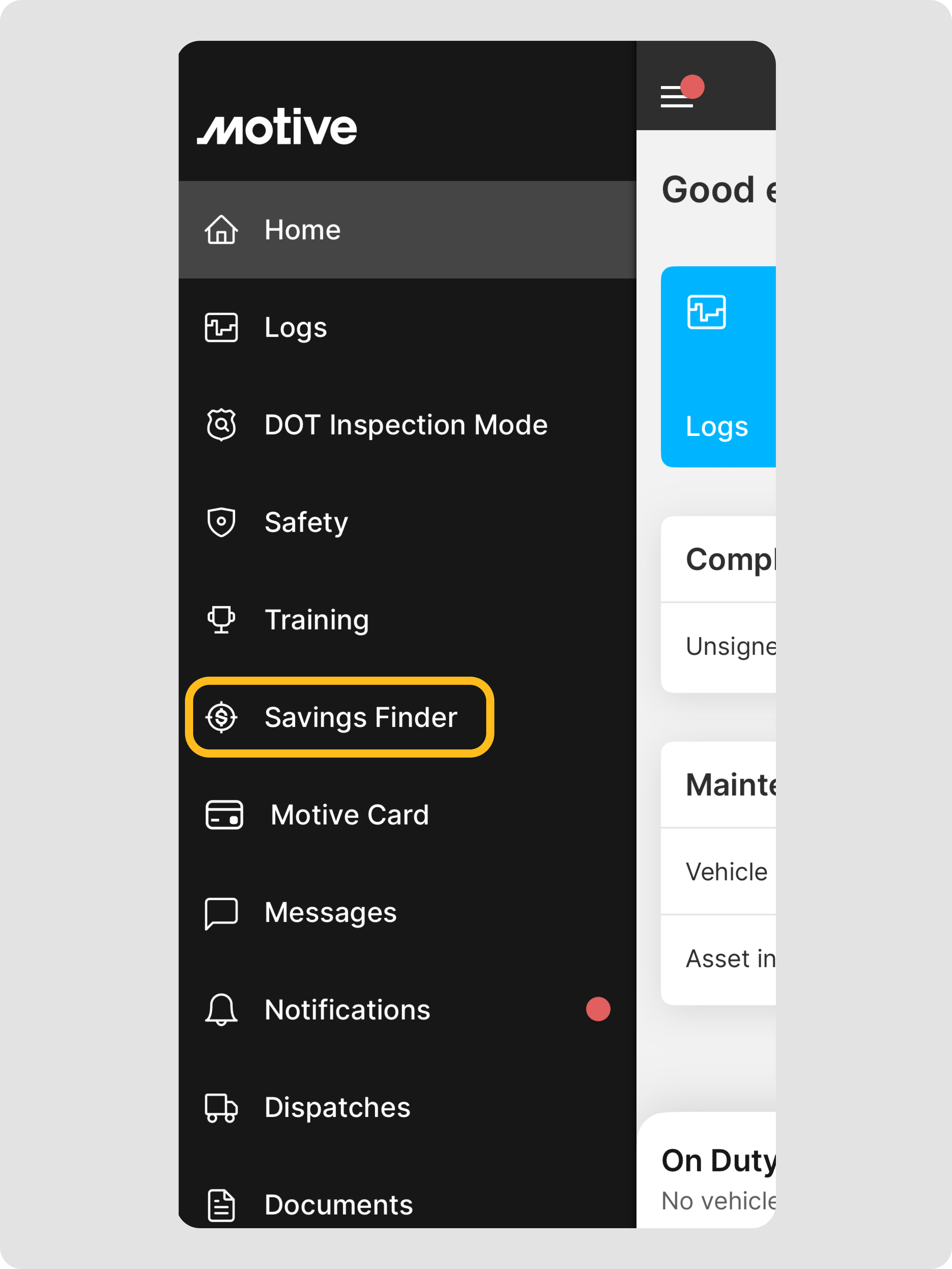Open the Savings Finder menu item
Screen dimensions: 952x1269
340,717
